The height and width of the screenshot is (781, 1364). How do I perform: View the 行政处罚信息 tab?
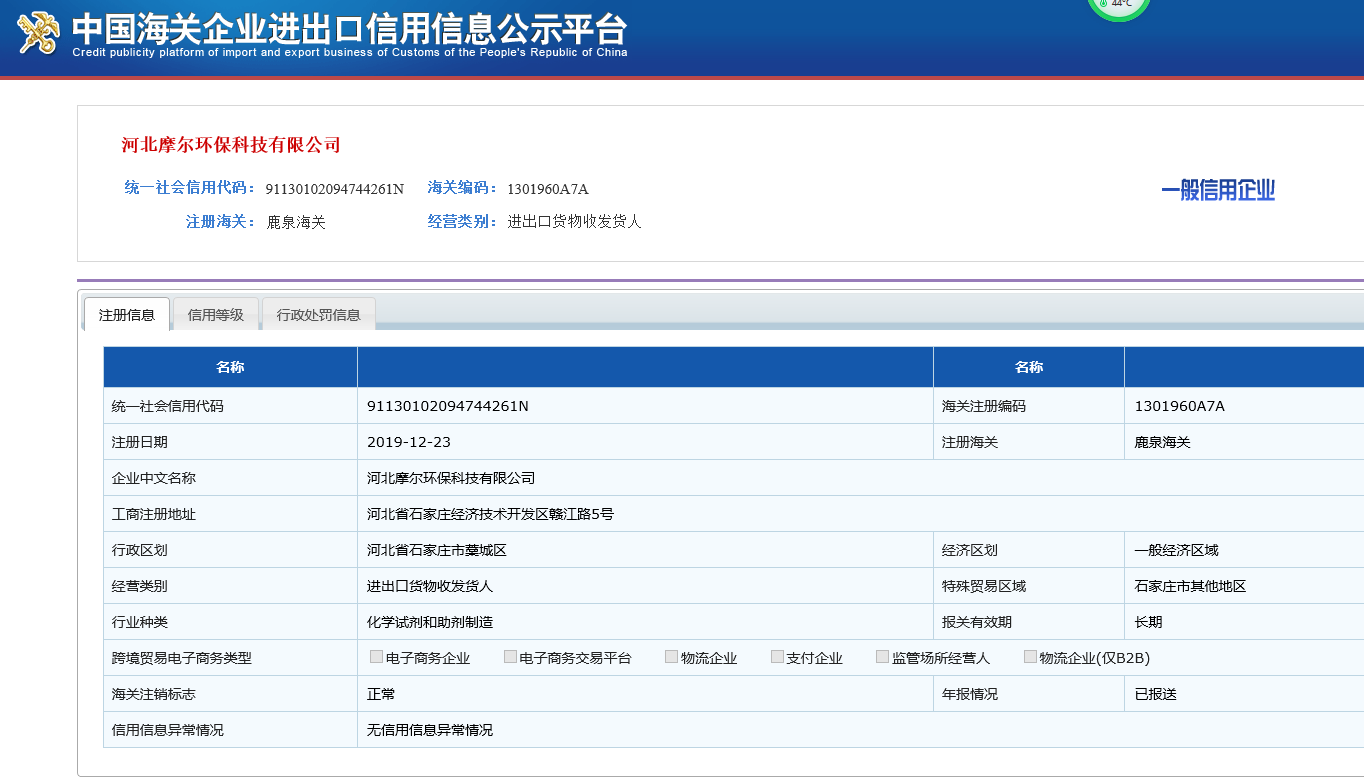[x=318, y=315]
